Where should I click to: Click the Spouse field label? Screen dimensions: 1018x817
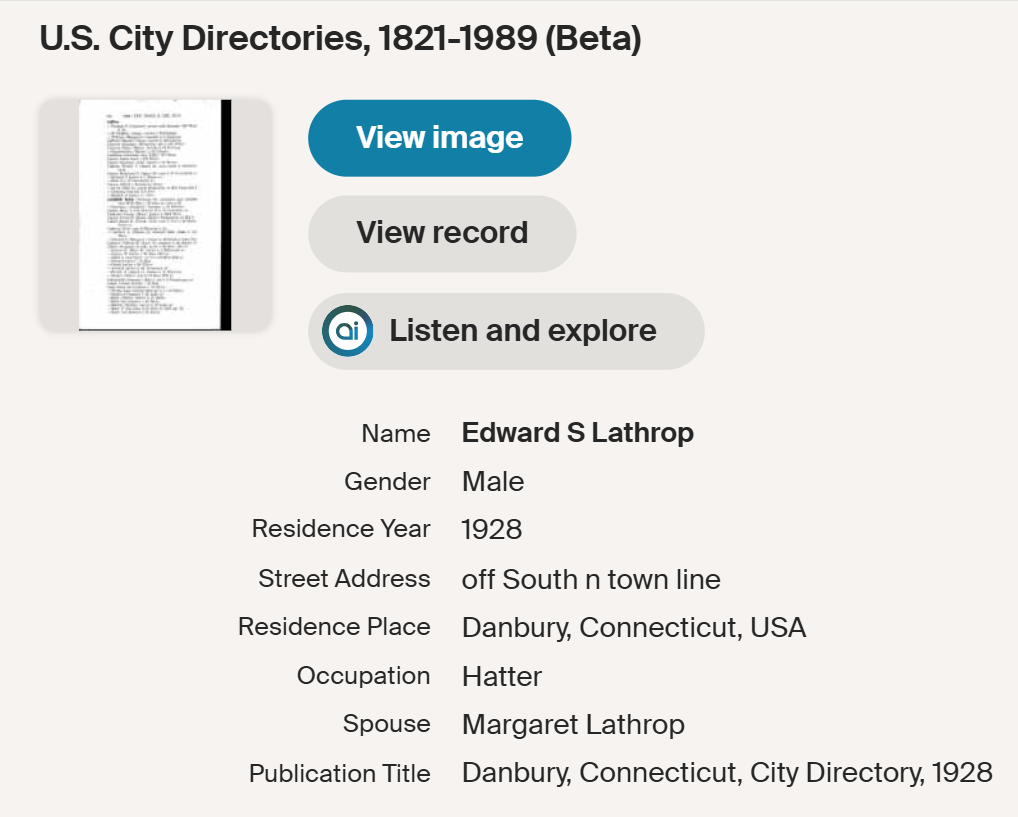(386, 724)
